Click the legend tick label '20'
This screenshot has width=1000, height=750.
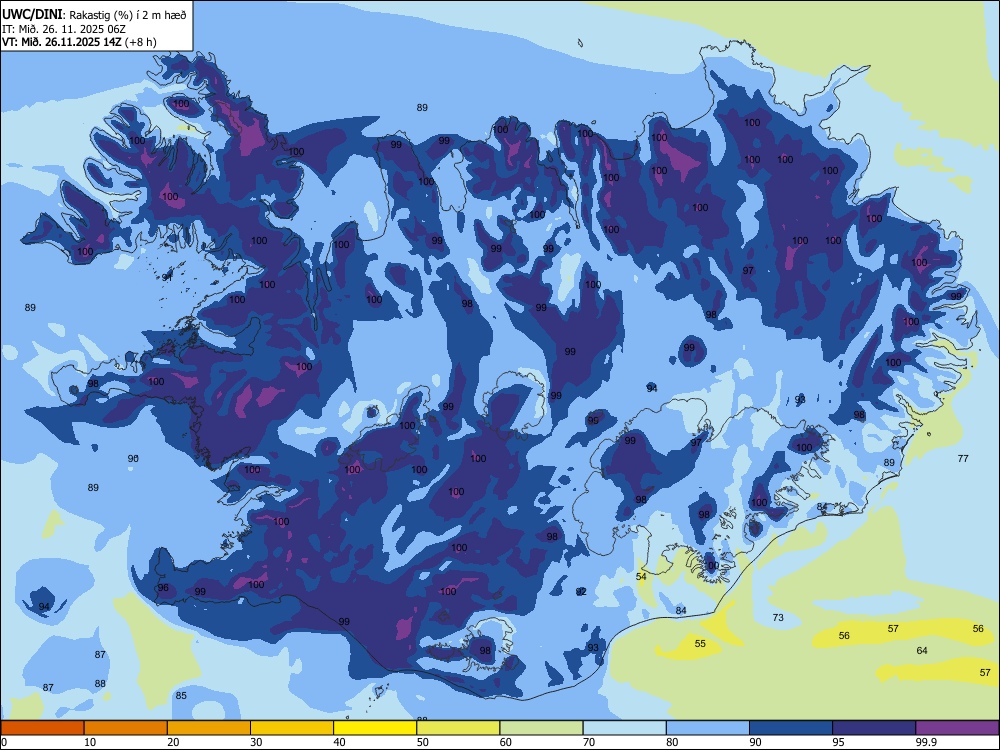click(173, 742)
